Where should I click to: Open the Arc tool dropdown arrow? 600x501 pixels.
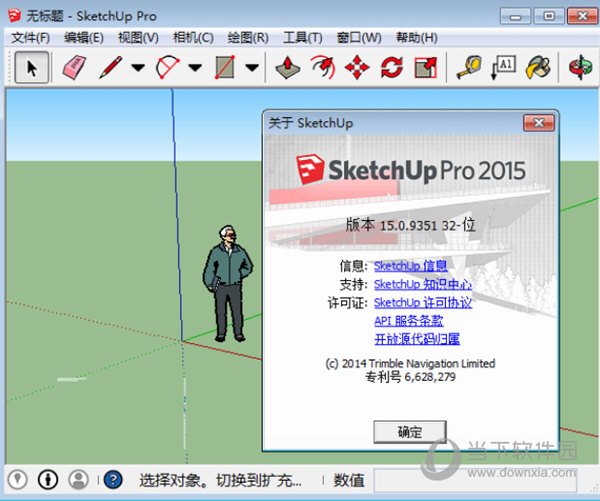point(195,68)
